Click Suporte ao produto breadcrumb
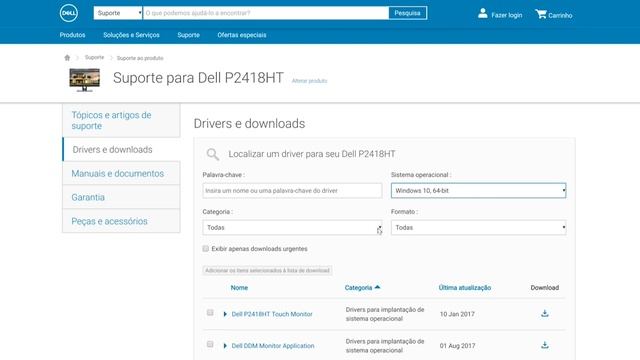This screenshot has width=640, height=360. (140, 58)
